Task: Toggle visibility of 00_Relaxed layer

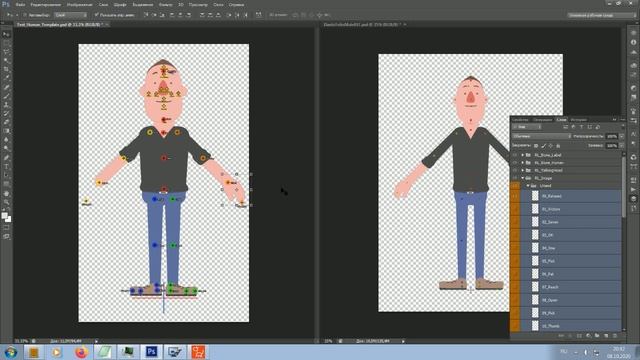Action: (515, 196)
